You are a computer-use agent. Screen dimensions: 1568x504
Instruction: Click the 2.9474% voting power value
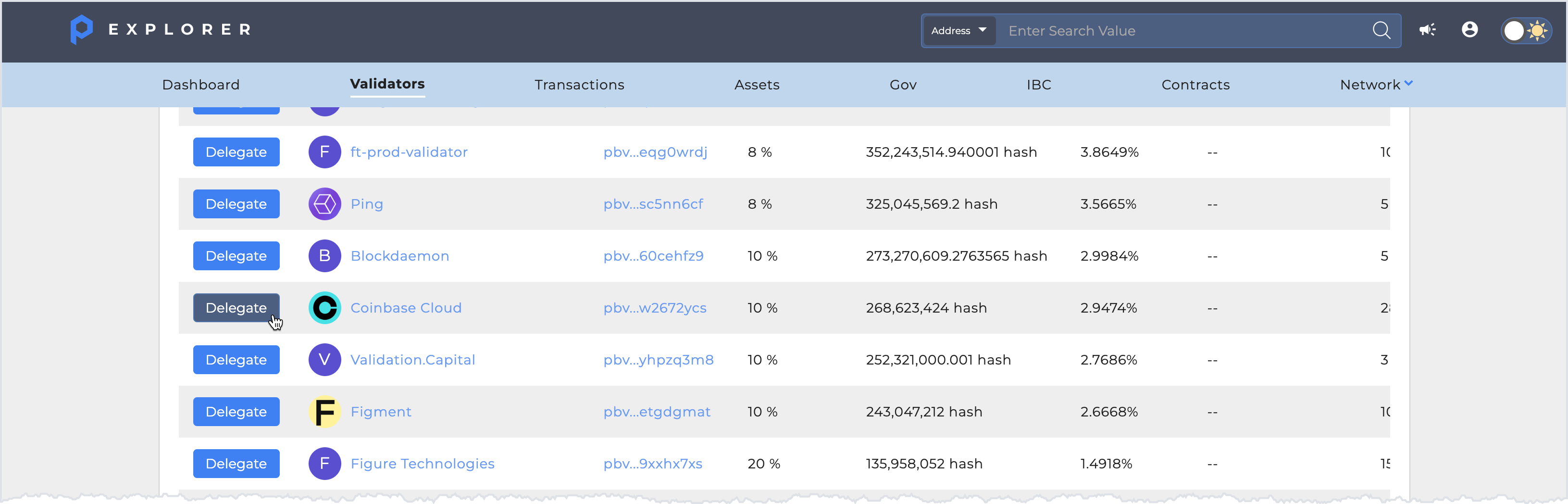coord(1108,308)
